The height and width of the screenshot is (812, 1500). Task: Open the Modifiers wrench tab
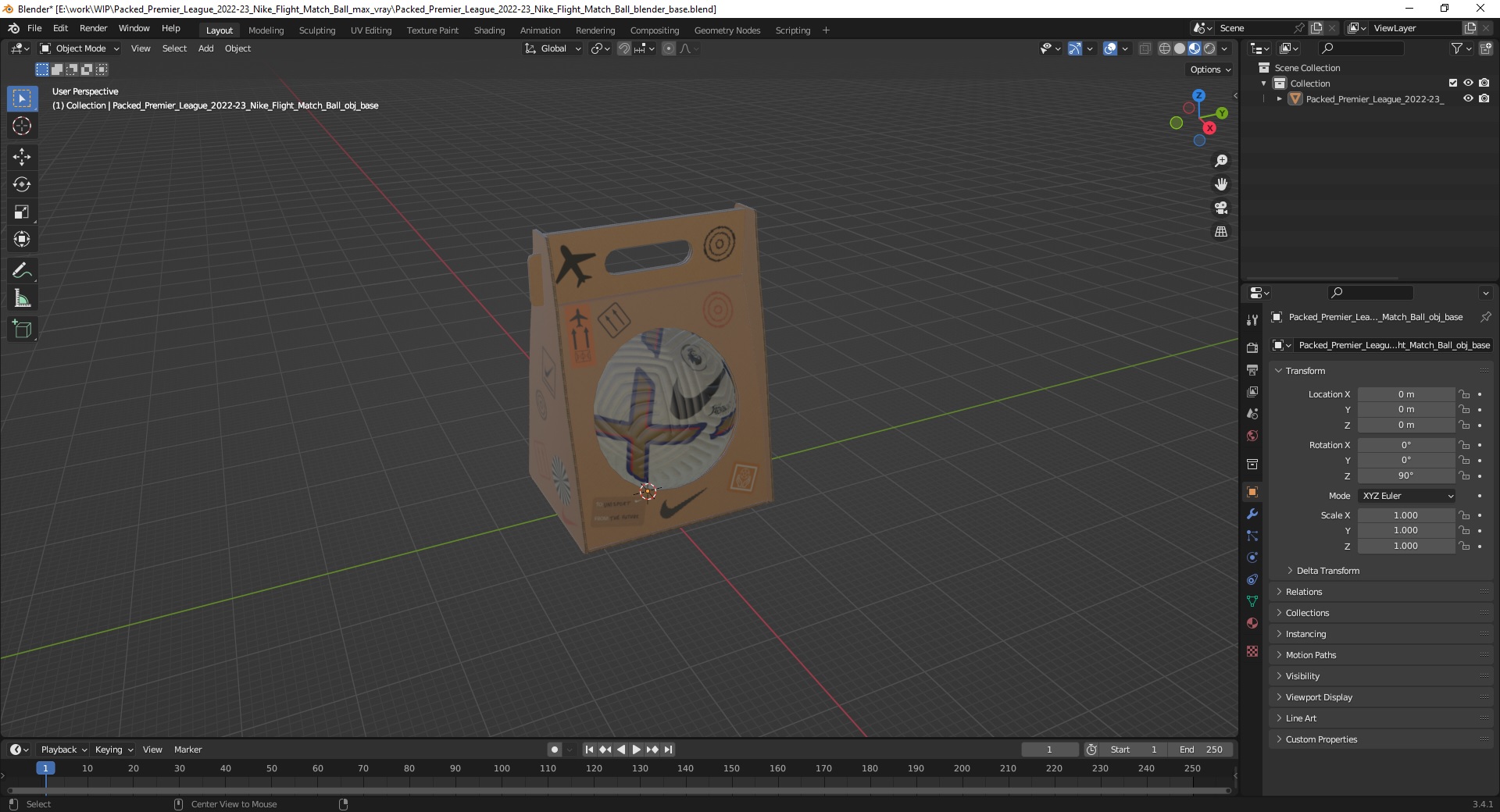click(x=1252, y=514)
